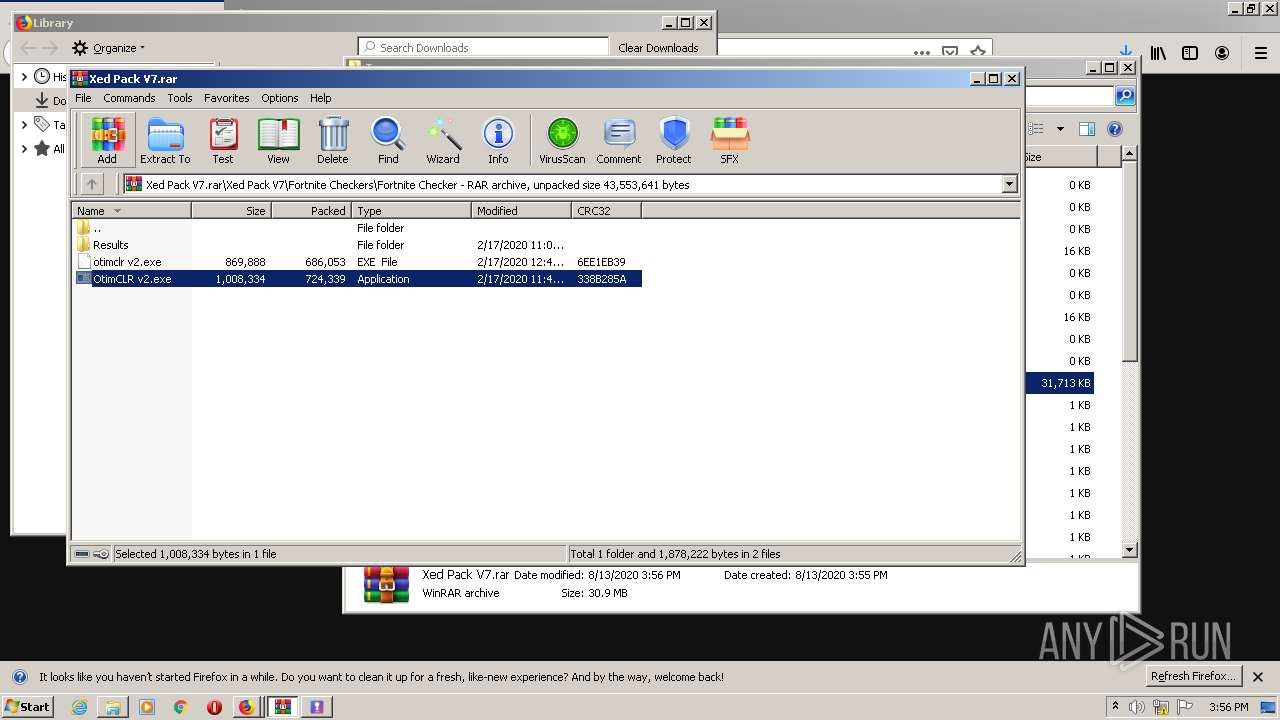Click the Add toolbar icon in WinRAR
The height and width of the screenshot is (720, 1280).
[107, 140]
